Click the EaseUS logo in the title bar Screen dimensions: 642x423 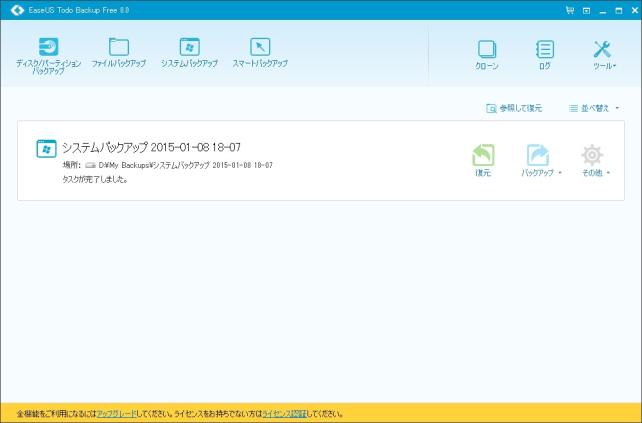point(17,10)
